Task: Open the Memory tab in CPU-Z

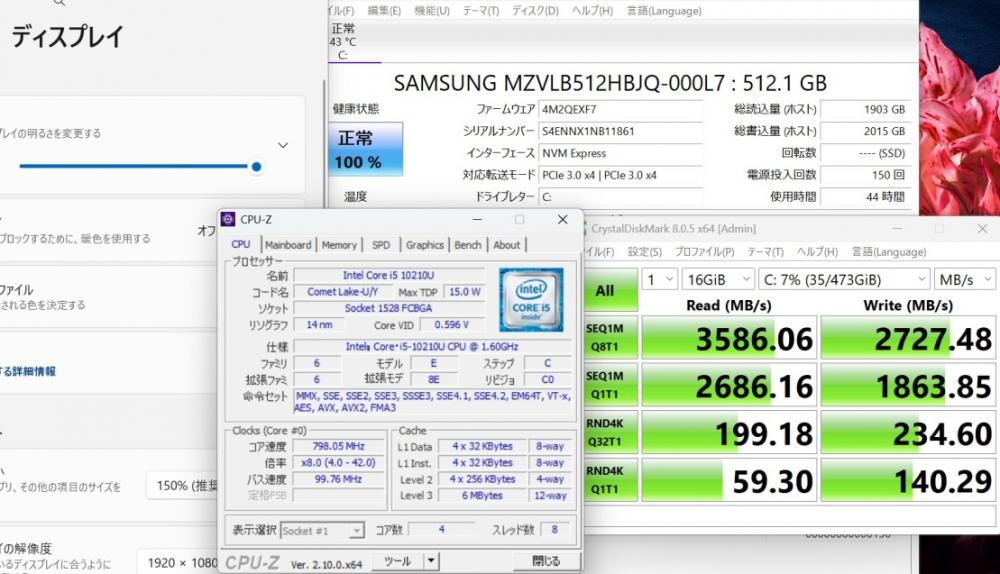Action: click(339, 245)
